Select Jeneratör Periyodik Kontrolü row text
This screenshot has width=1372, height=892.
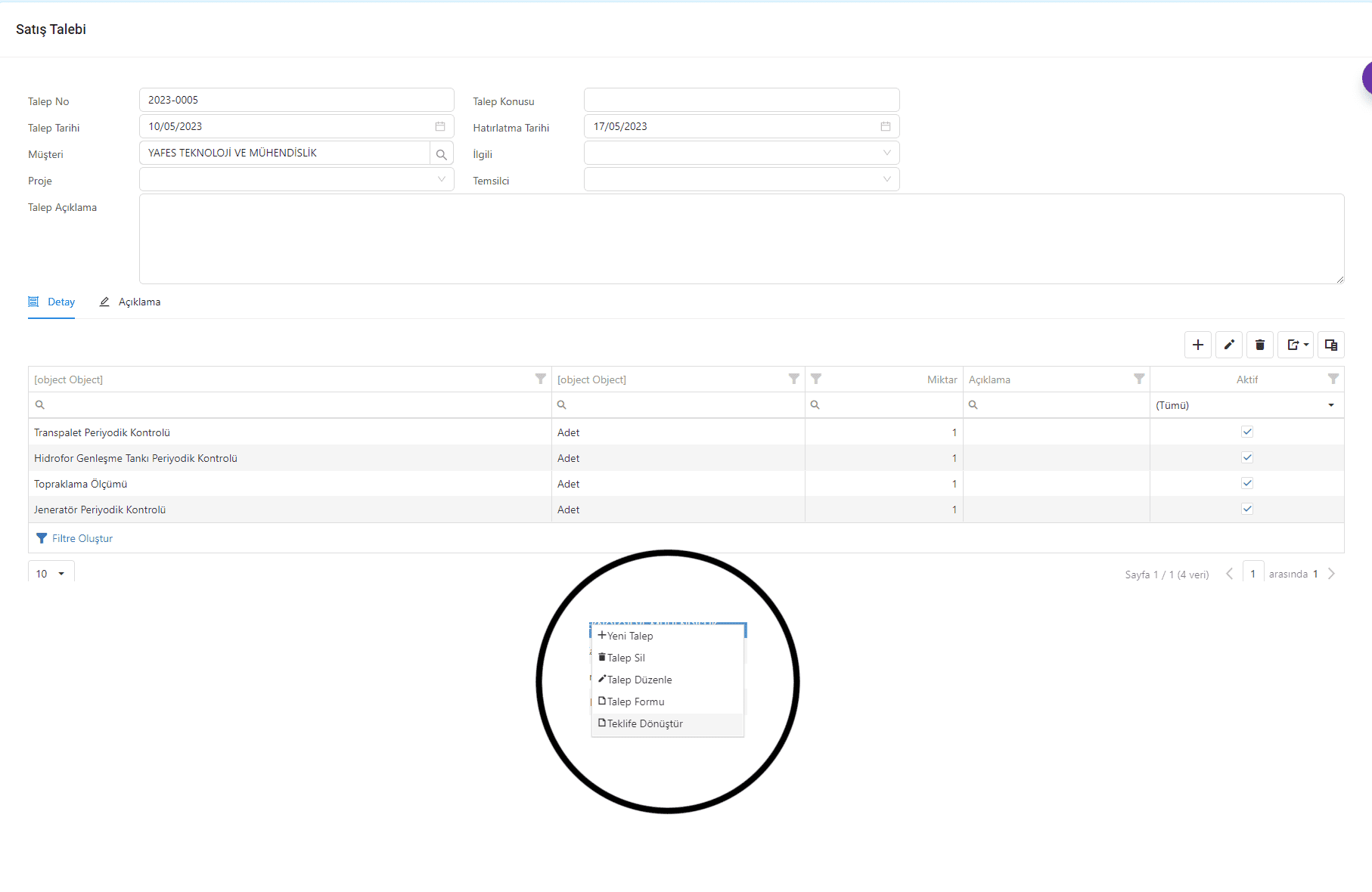tap(100, 509)
